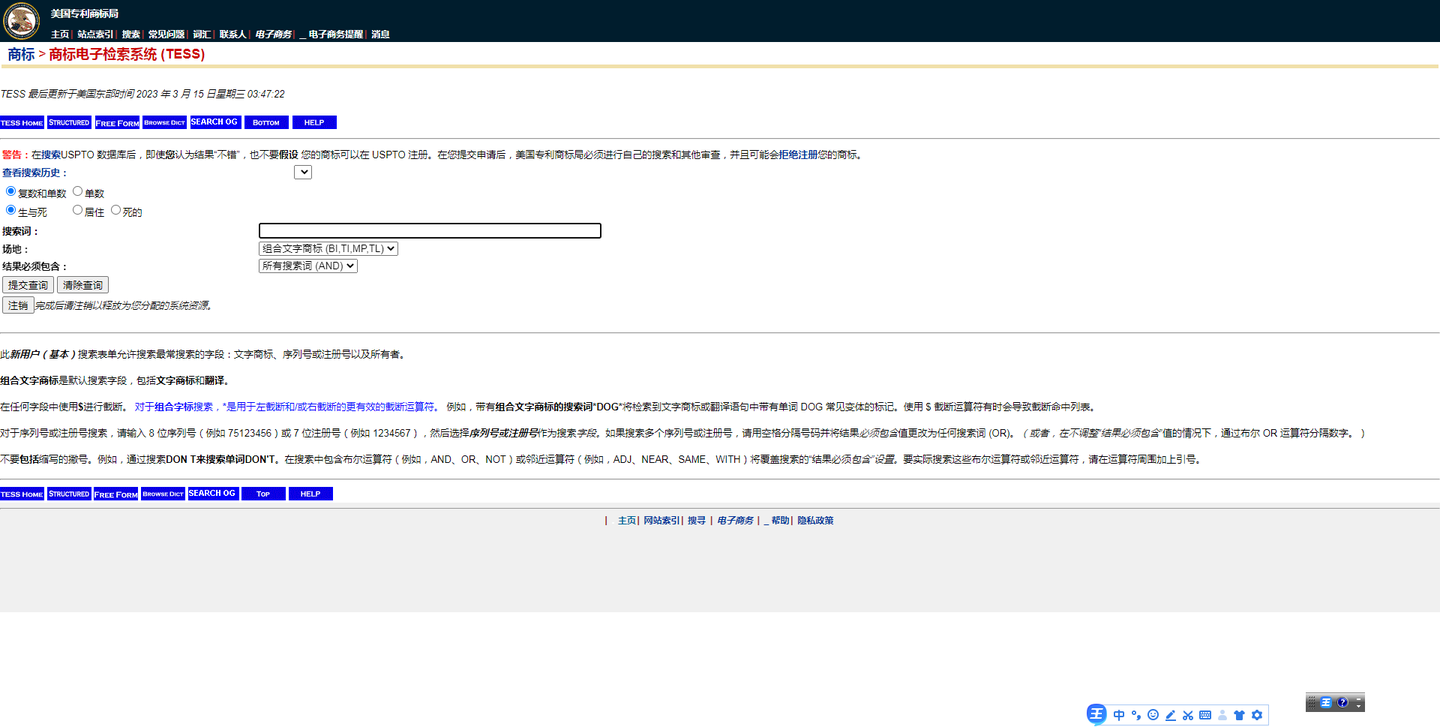Image resolution: width=1440 pixels, height=727 pixels.
Task: Click the language bar grip handle
Action: [x=1311, y=703]
